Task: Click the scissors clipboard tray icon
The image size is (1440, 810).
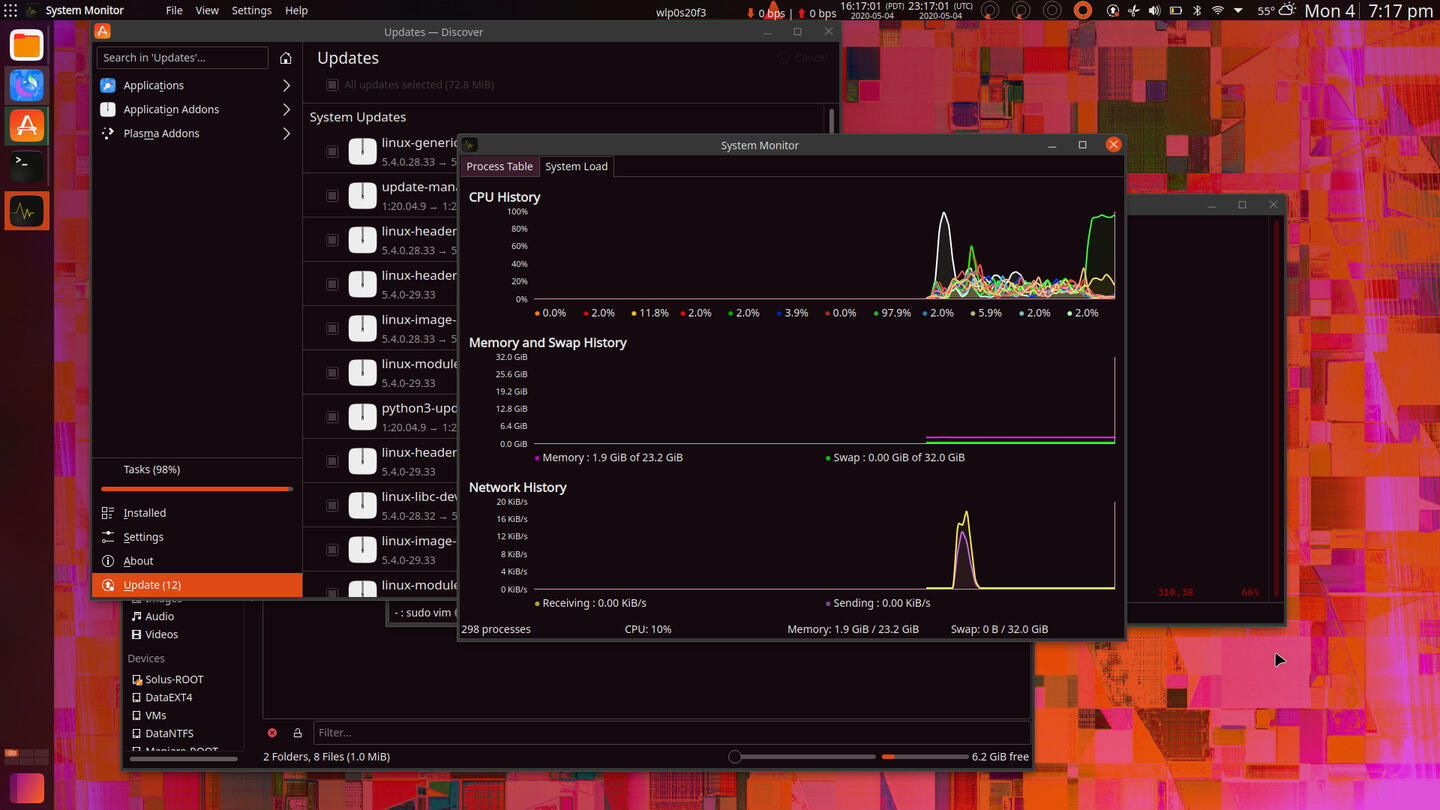Action: click(1133, 11)
